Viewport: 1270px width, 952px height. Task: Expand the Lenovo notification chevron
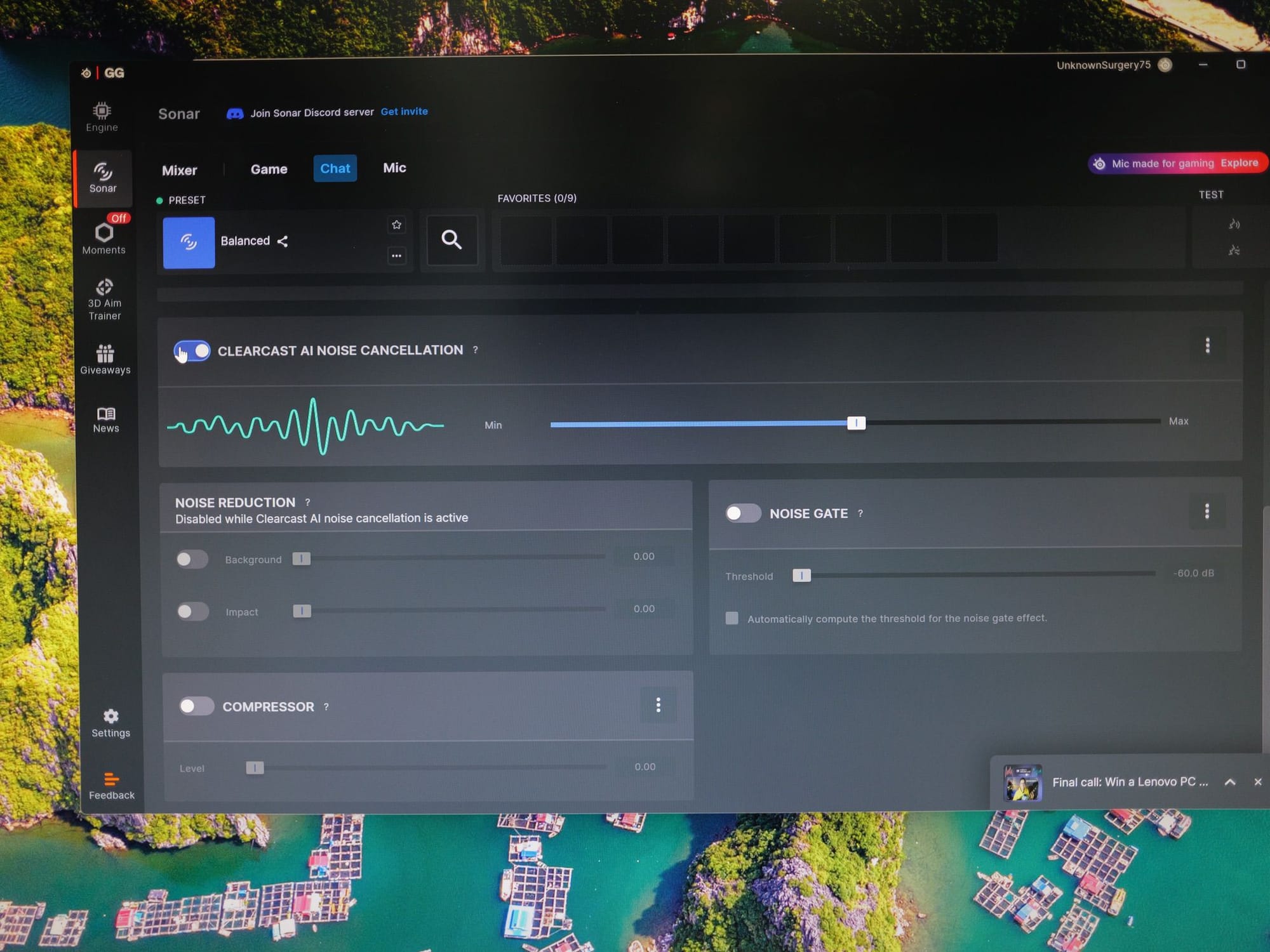1230,782
